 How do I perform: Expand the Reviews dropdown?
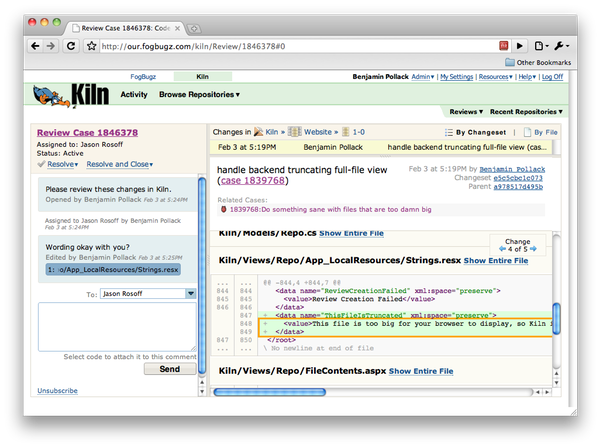(466, 112)
